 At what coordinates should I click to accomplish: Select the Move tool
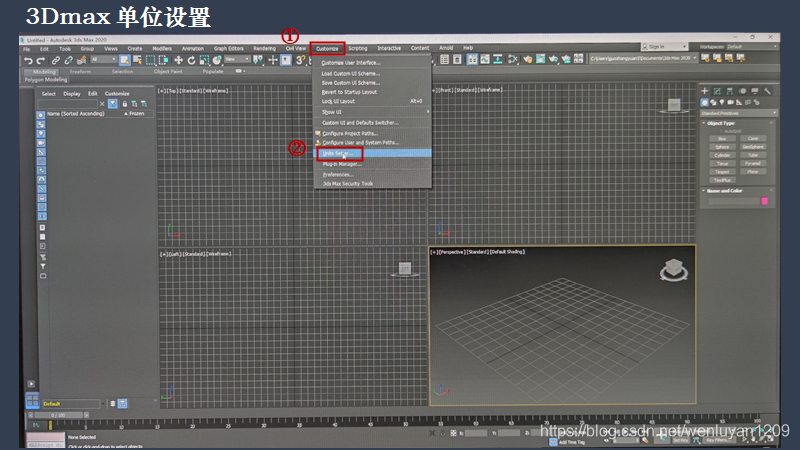(x=178, y=60)
